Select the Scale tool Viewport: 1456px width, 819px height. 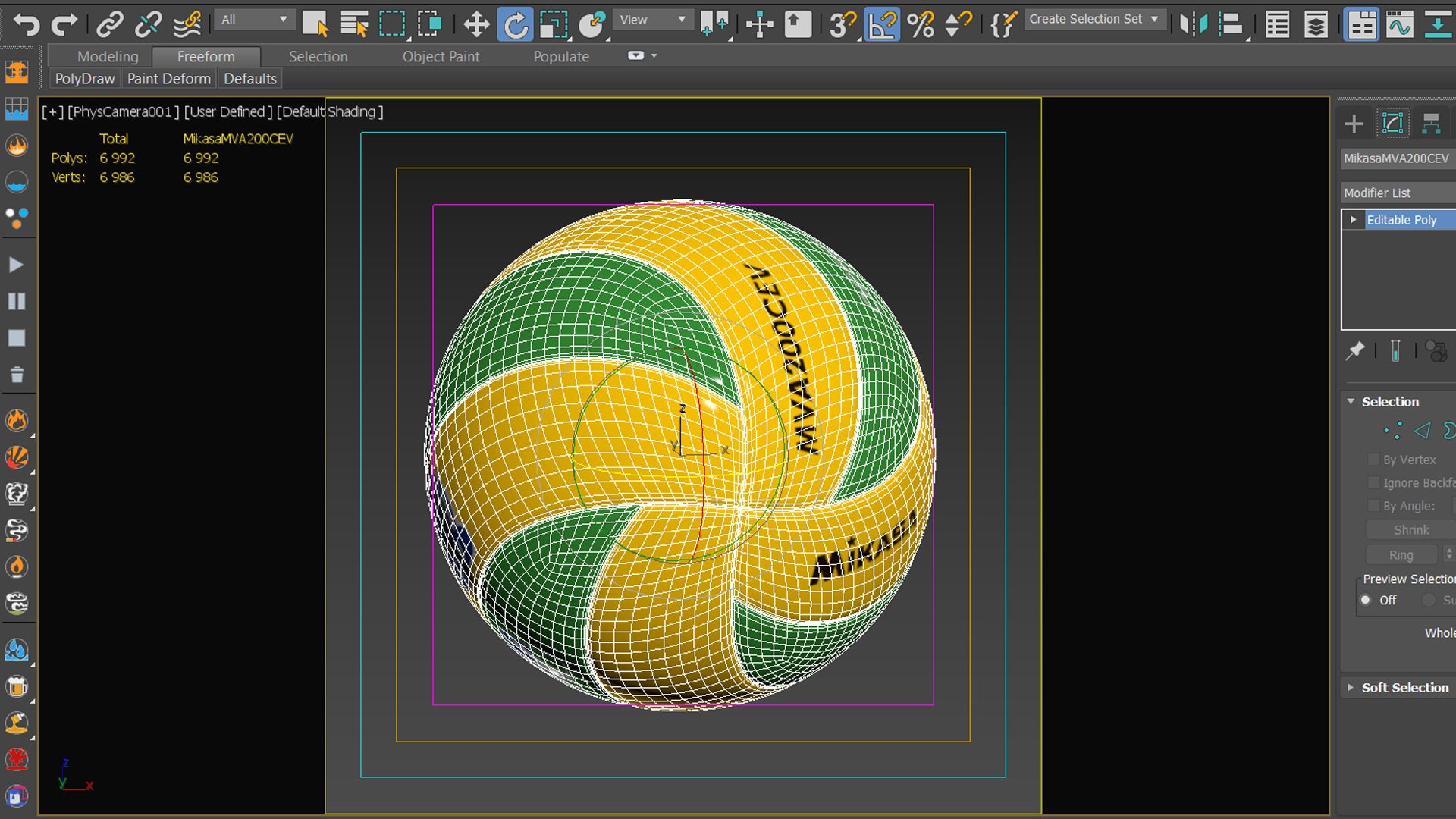(554, 24)
